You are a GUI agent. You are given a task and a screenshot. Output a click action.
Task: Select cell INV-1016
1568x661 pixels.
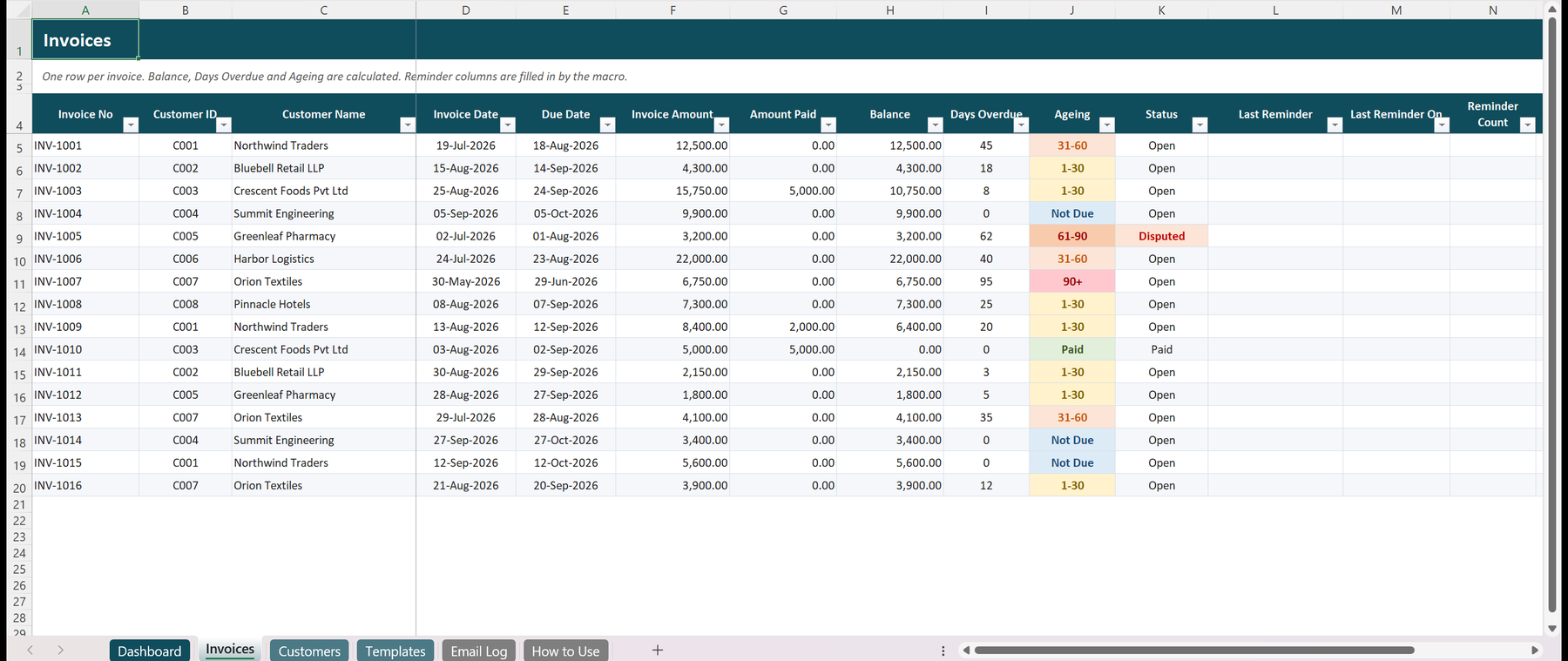coord(85,485)
